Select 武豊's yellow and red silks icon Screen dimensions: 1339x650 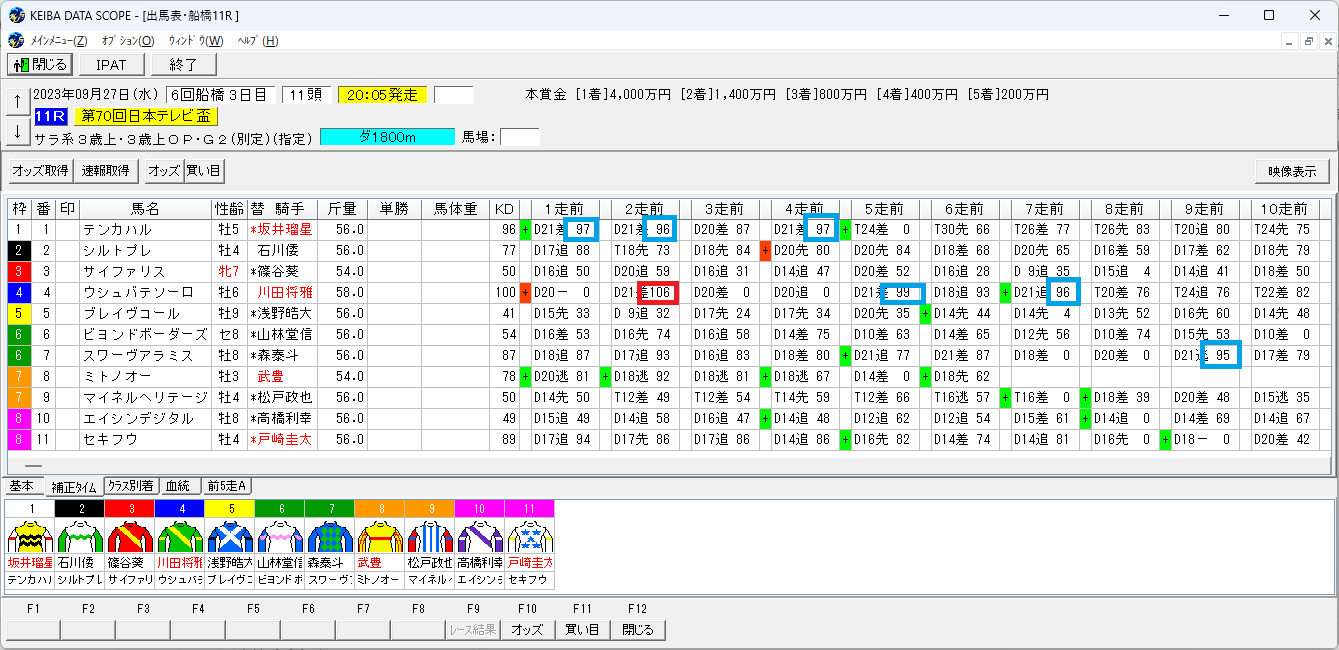pyautogui.click(x=379, y=536)
